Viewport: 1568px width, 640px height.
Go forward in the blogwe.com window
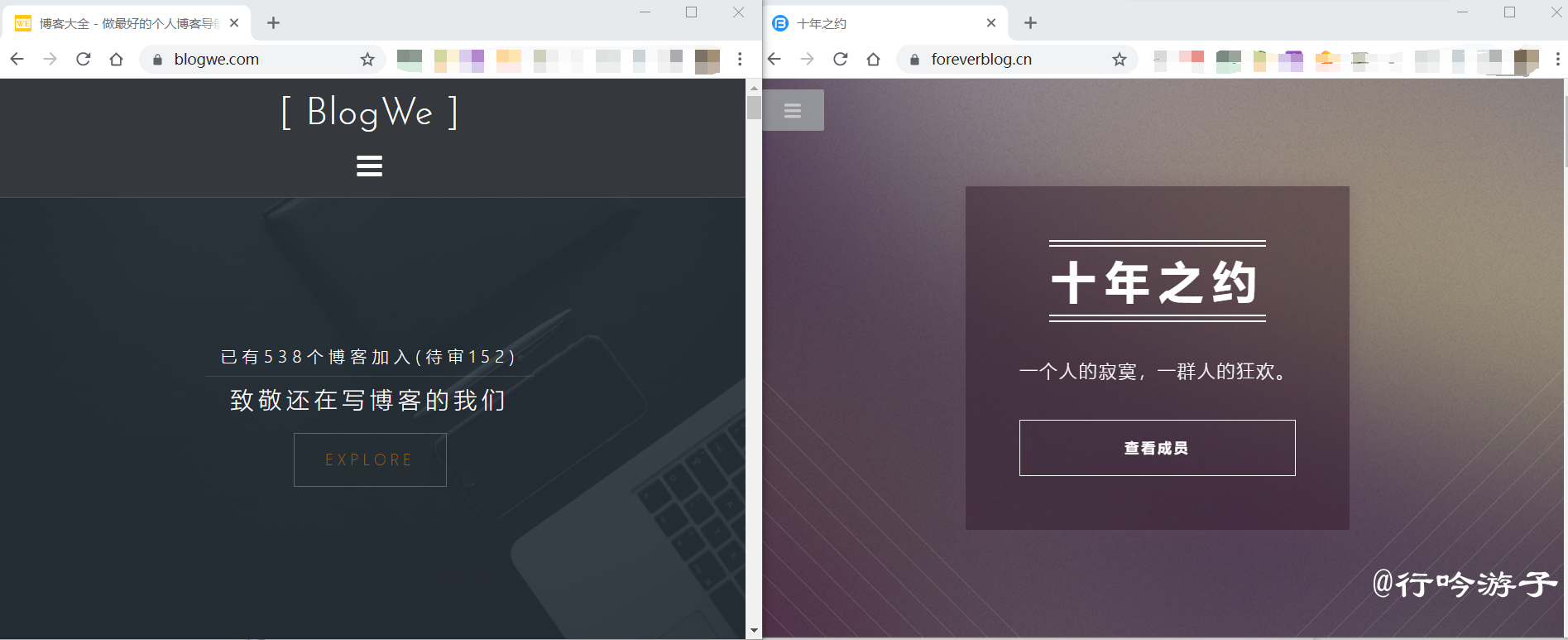[50, 59]
